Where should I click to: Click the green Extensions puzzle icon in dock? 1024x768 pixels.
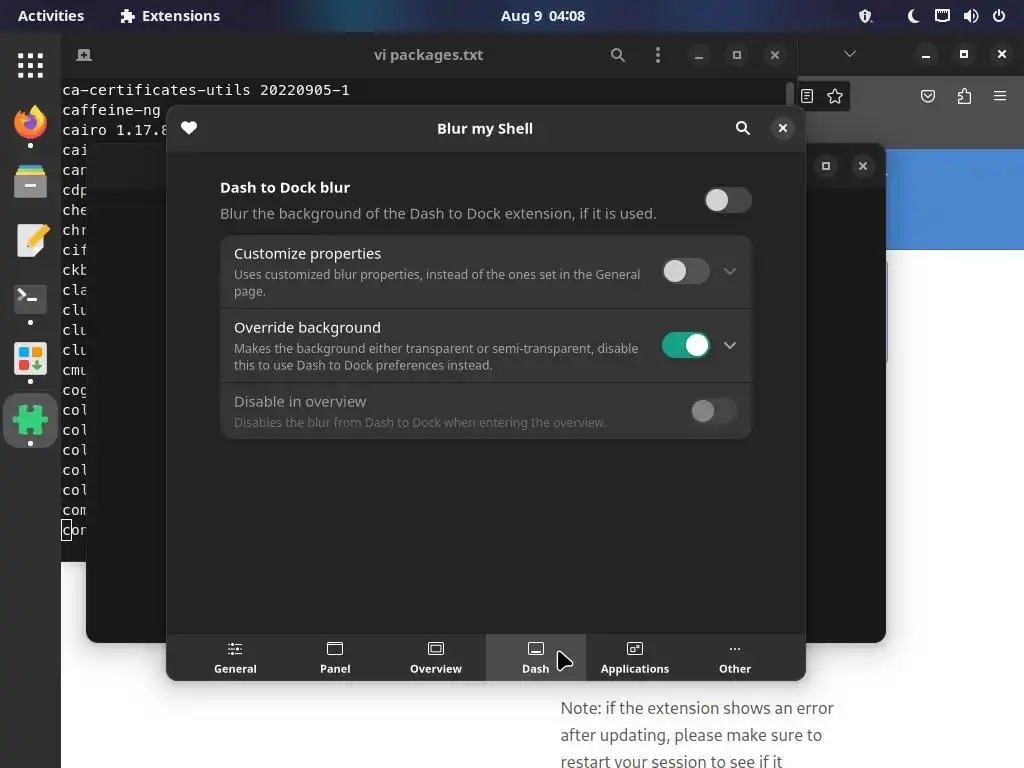[x=30, y=419]
